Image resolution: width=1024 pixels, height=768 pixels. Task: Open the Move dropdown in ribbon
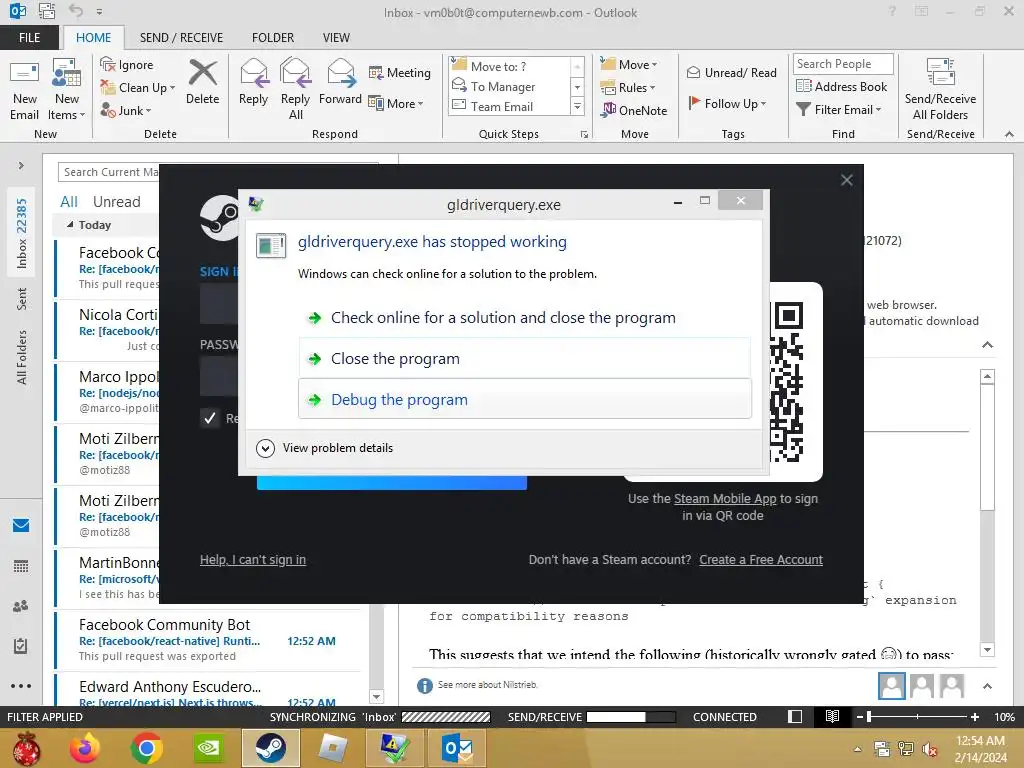pos(628,65)
